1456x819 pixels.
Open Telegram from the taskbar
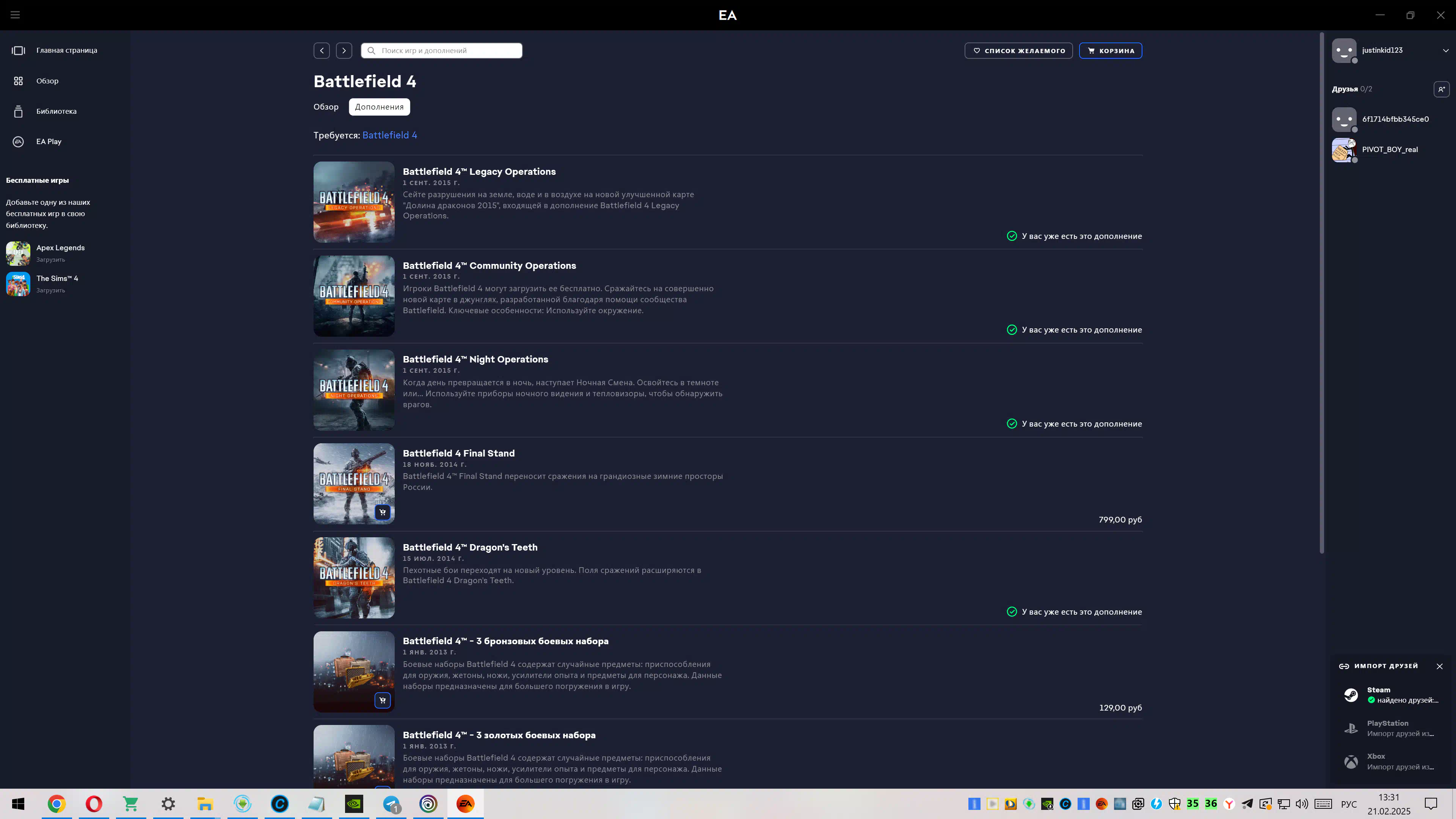[x=391, y=804]
